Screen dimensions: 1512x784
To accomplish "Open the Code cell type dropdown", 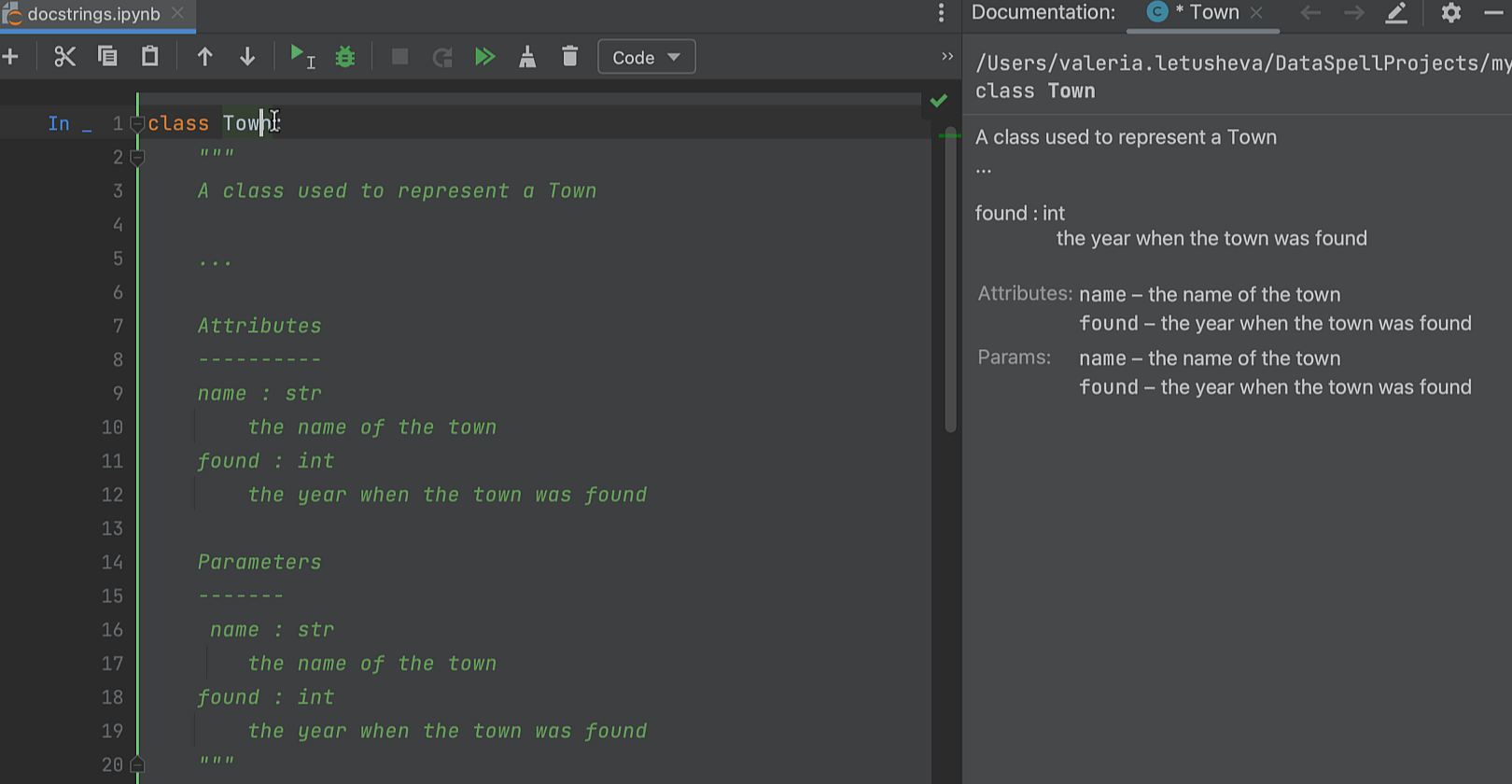I will (646, 58).
